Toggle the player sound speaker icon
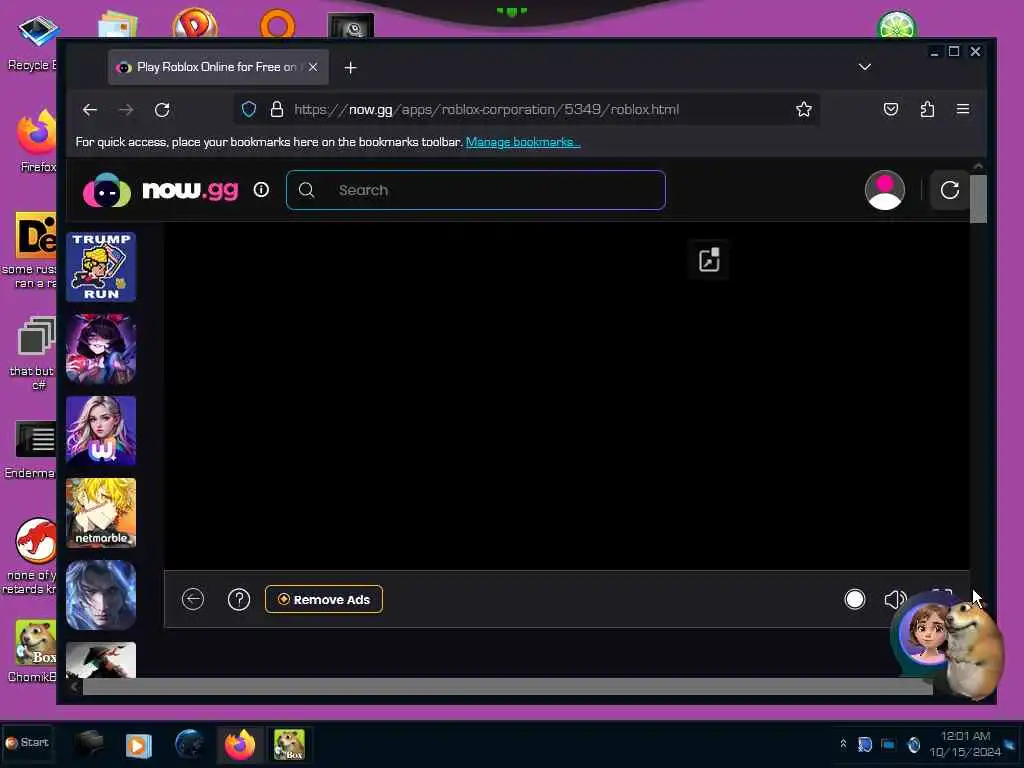 point(895,599)
